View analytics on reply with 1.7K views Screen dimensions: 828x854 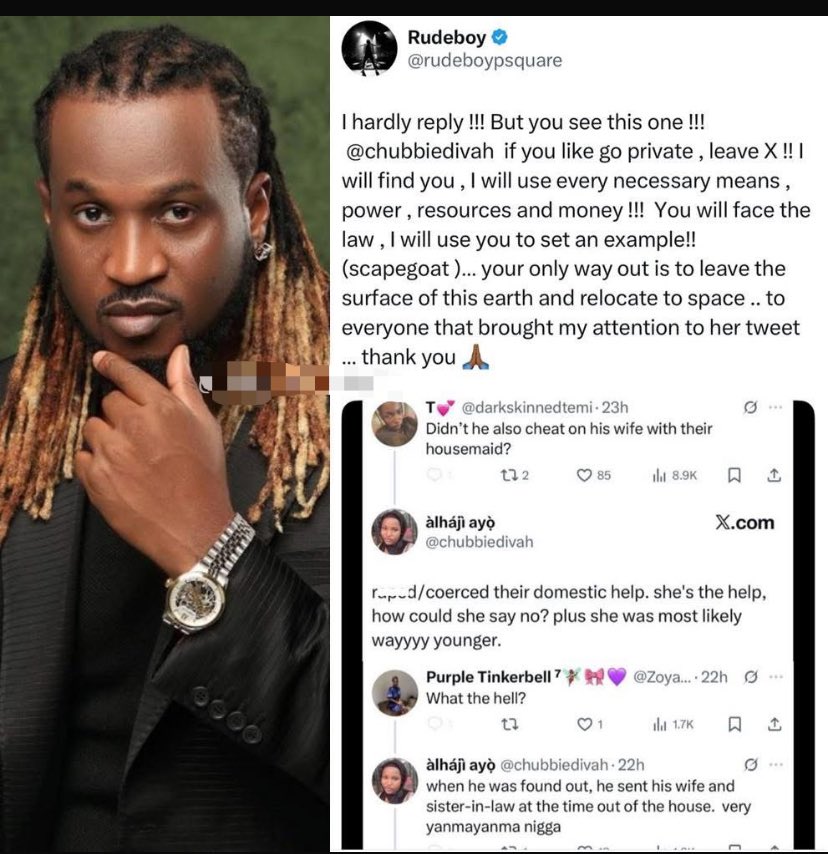[673, 724]
